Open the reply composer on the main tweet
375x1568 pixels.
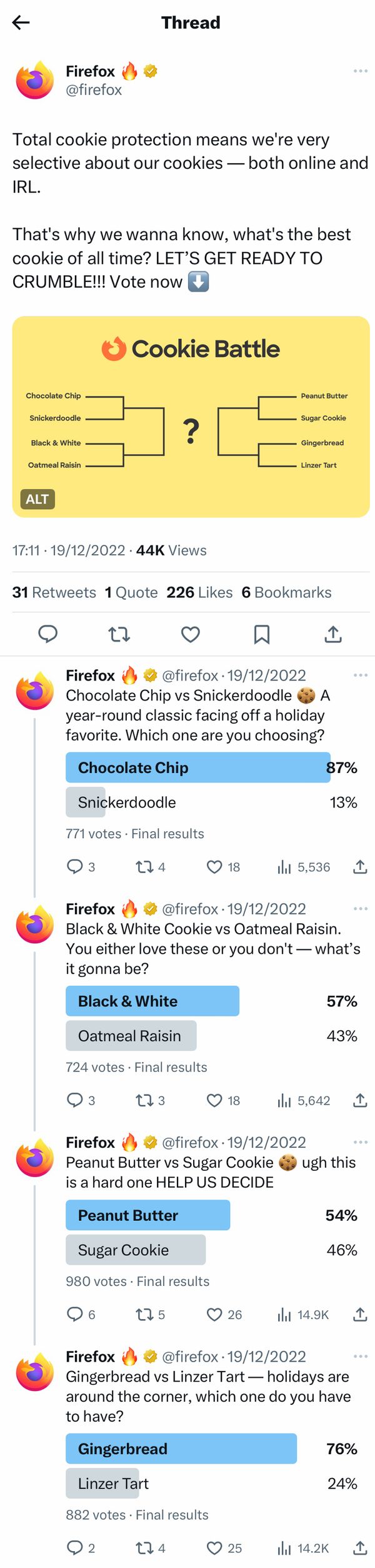point(47,634)
